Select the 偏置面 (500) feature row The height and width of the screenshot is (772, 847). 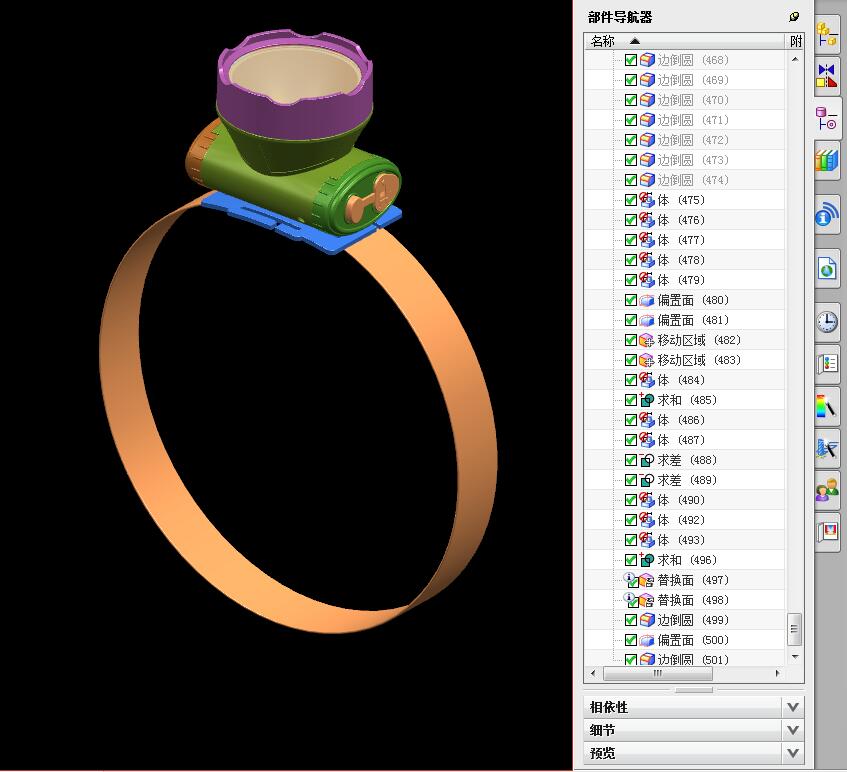[685, 640]
